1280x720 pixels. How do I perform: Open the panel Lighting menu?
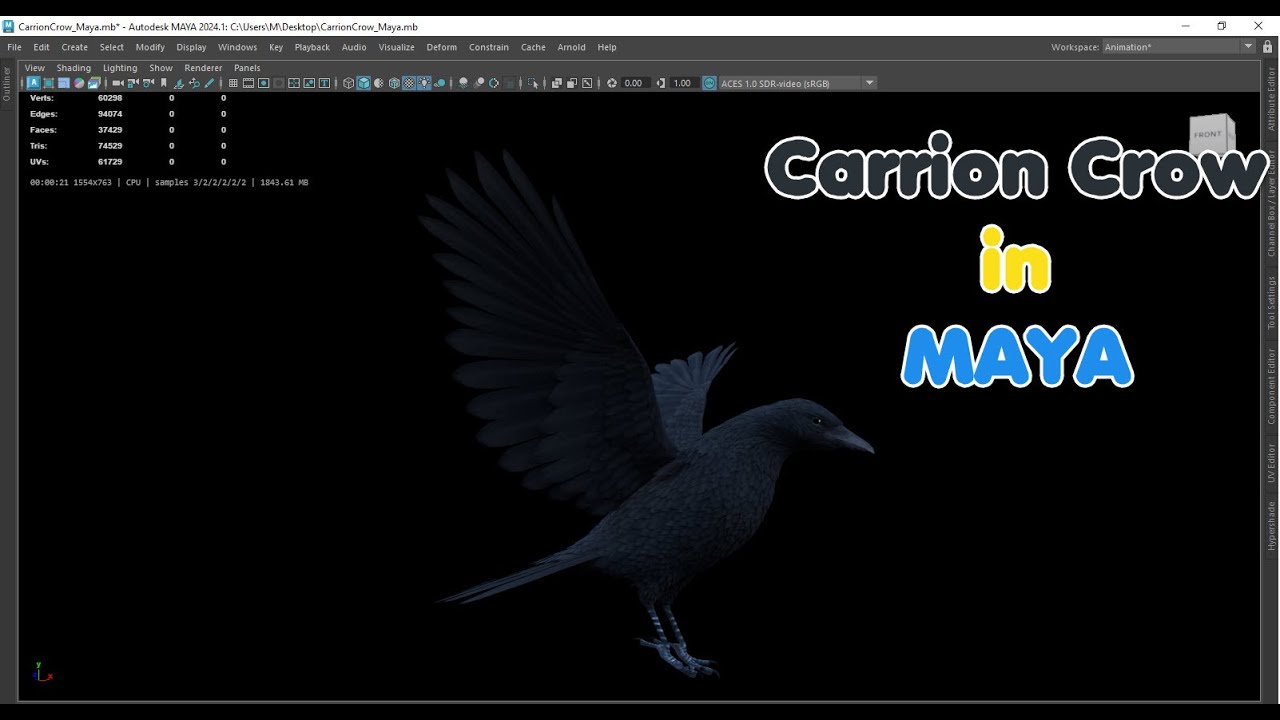(120, 68)
